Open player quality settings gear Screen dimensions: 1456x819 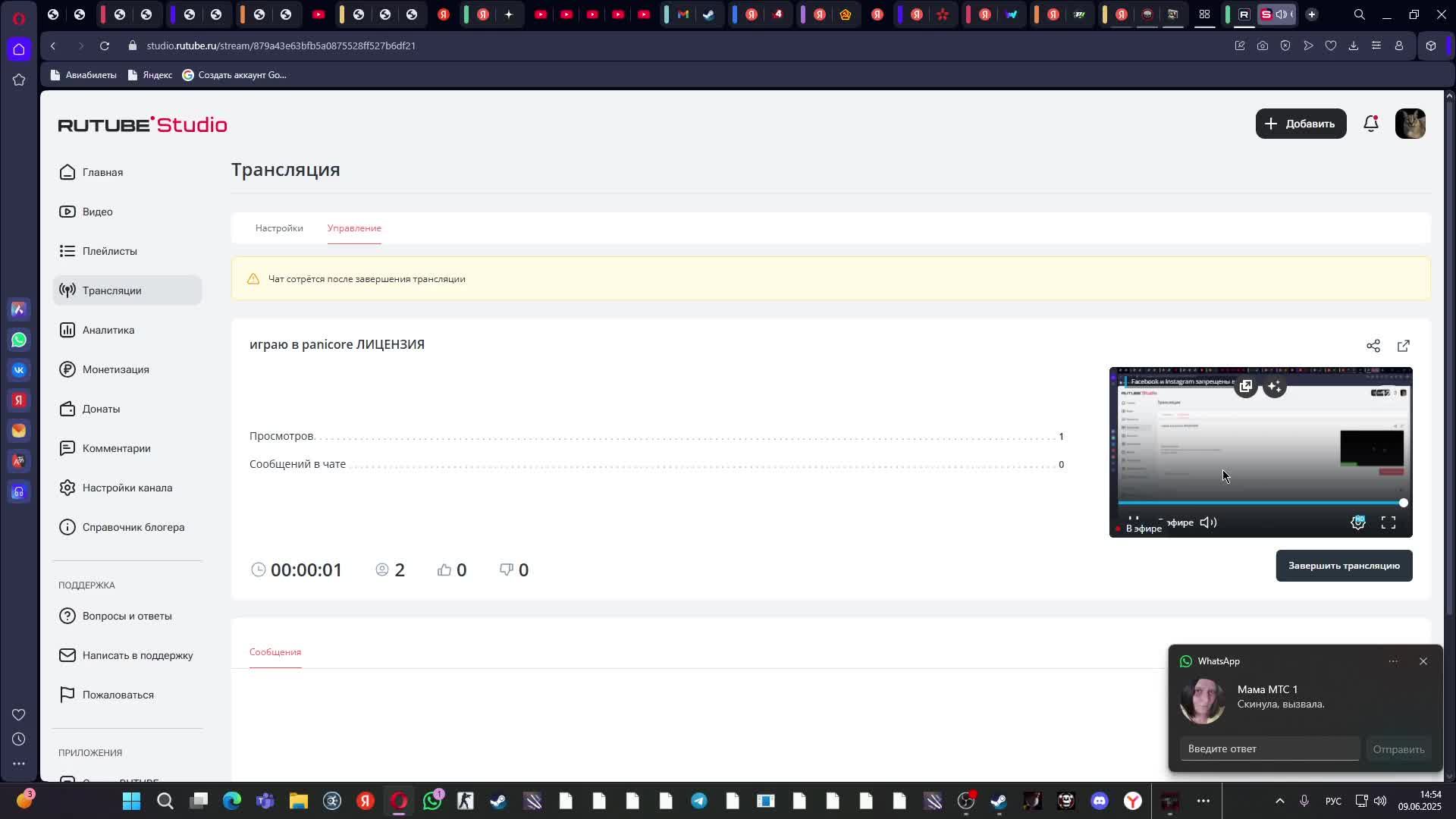1357,522
